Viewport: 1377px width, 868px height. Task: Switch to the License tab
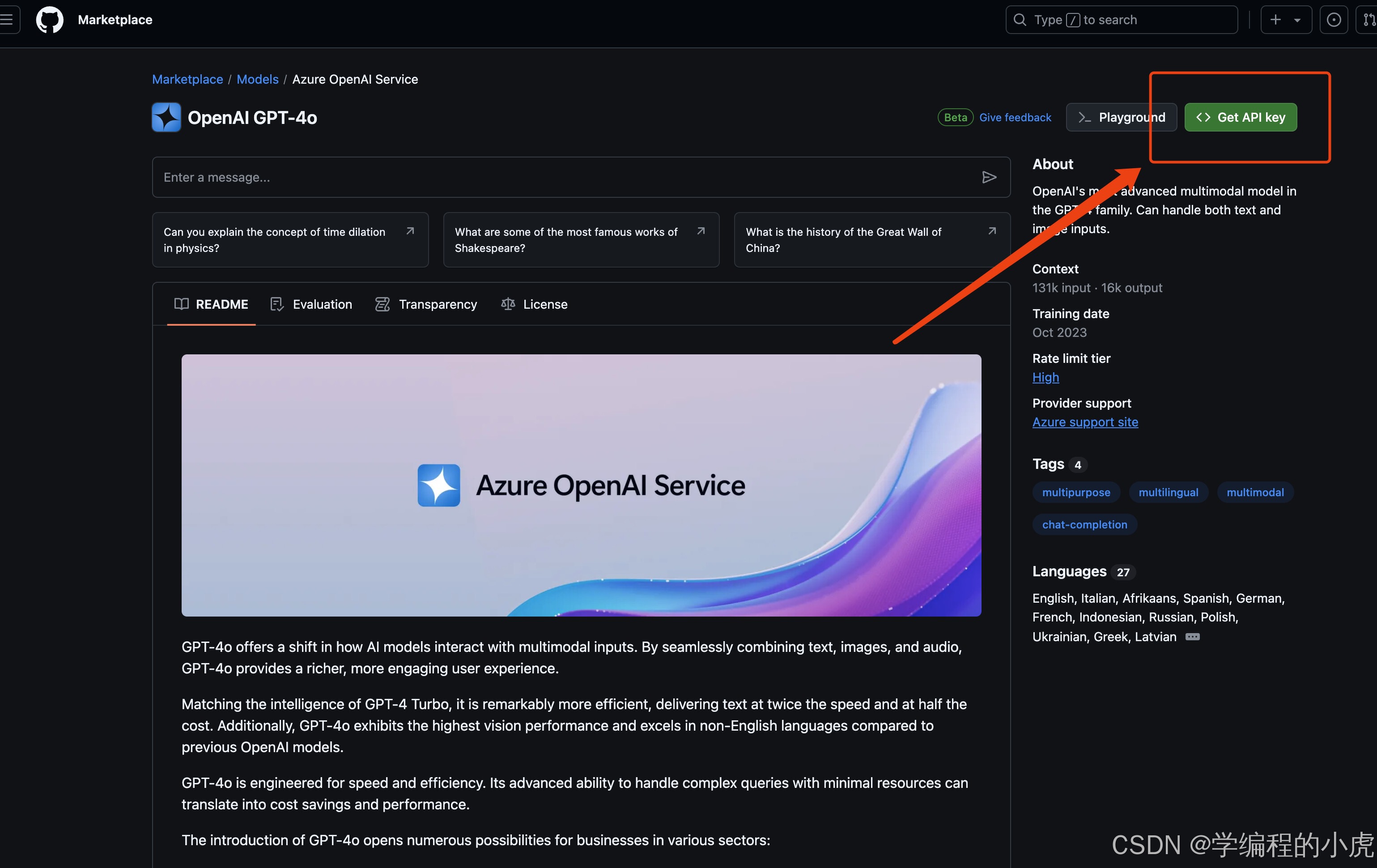click(x=534, y=304)
